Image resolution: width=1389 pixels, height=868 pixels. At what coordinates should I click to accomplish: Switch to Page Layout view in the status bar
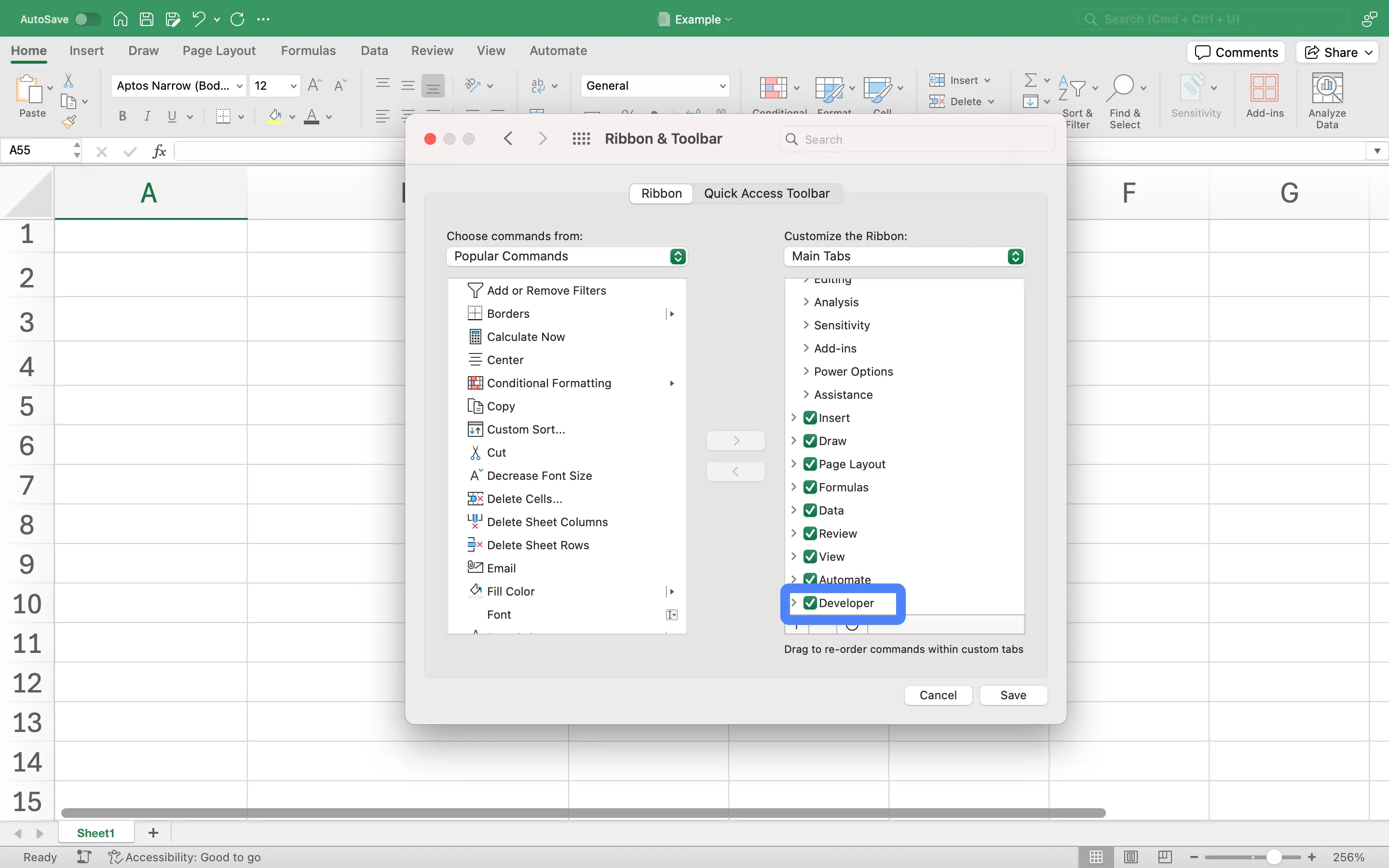pos(1130,857)
